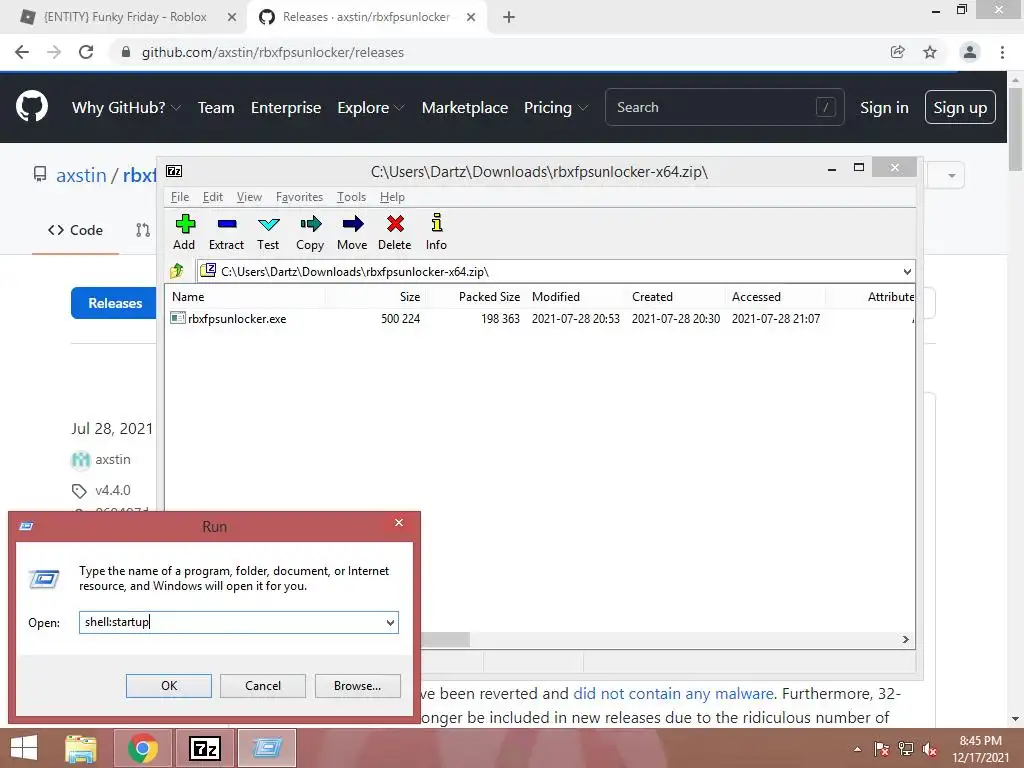This screenshot has height=768, width=1024.
Task: Open the Action Center flag tray icon
Action: [x=881, y=749]
